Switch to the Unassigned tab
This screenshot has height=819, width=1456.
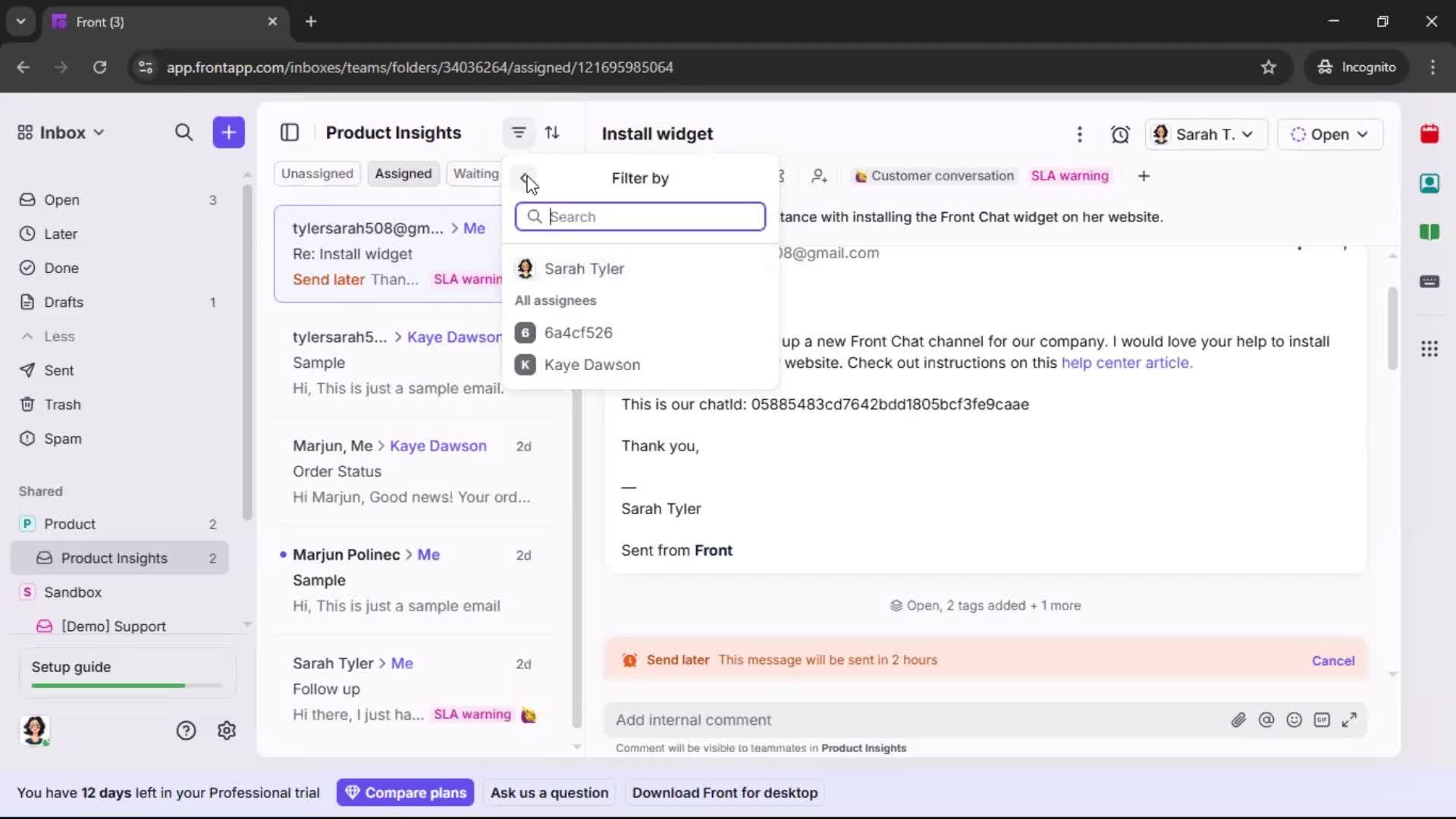[317, 173]
